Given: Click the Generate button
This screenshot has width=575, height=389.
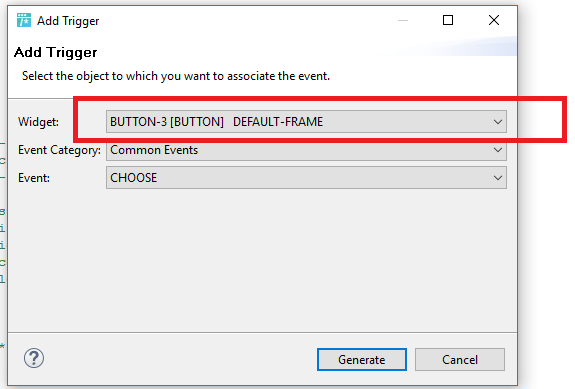Looking at the screenshot, I should click(x=362, y=359).
